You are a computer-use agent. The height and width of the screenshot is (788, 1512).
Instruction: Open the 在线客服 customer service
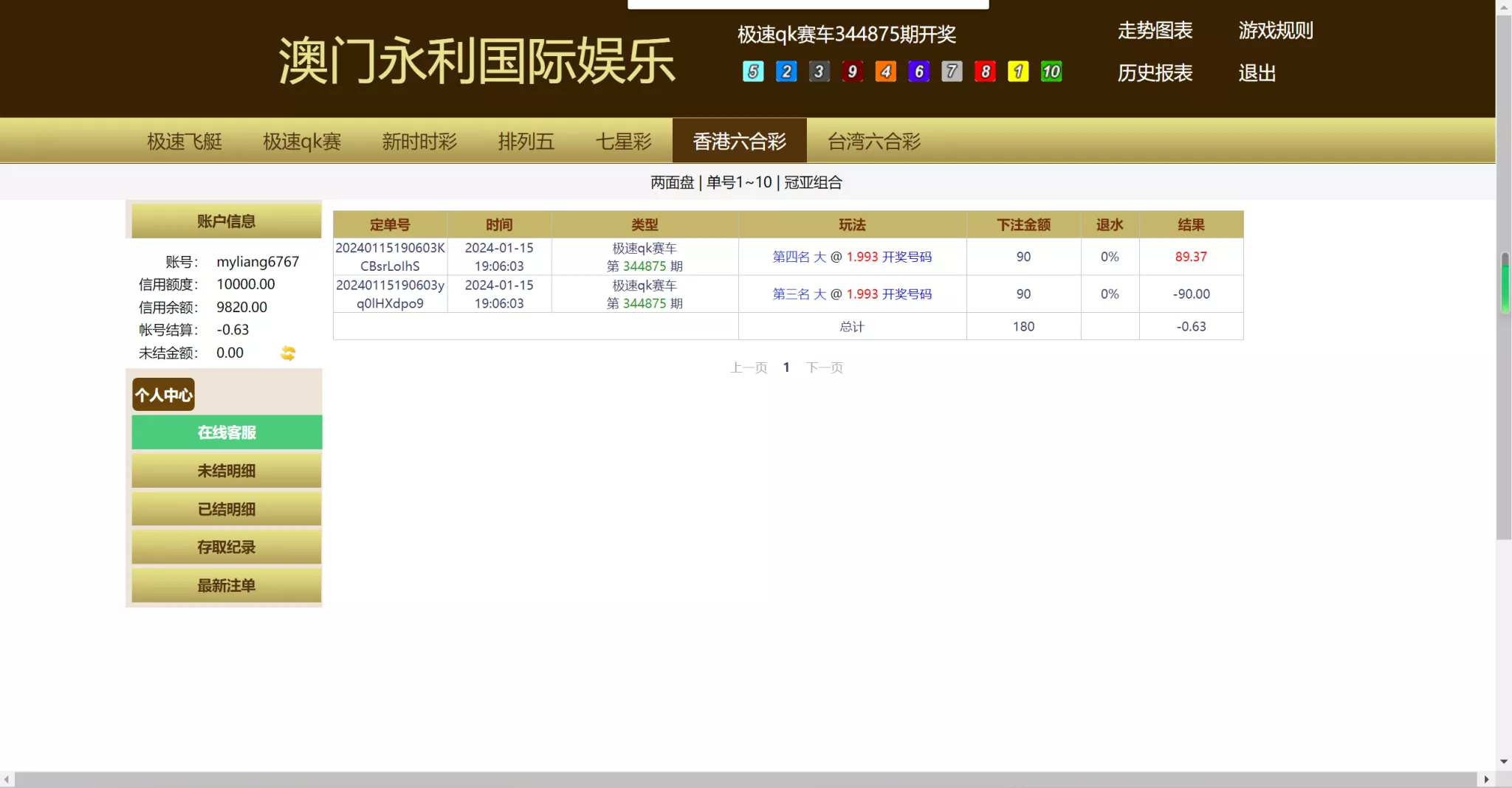pyautogui.click(x=226, y=432)
